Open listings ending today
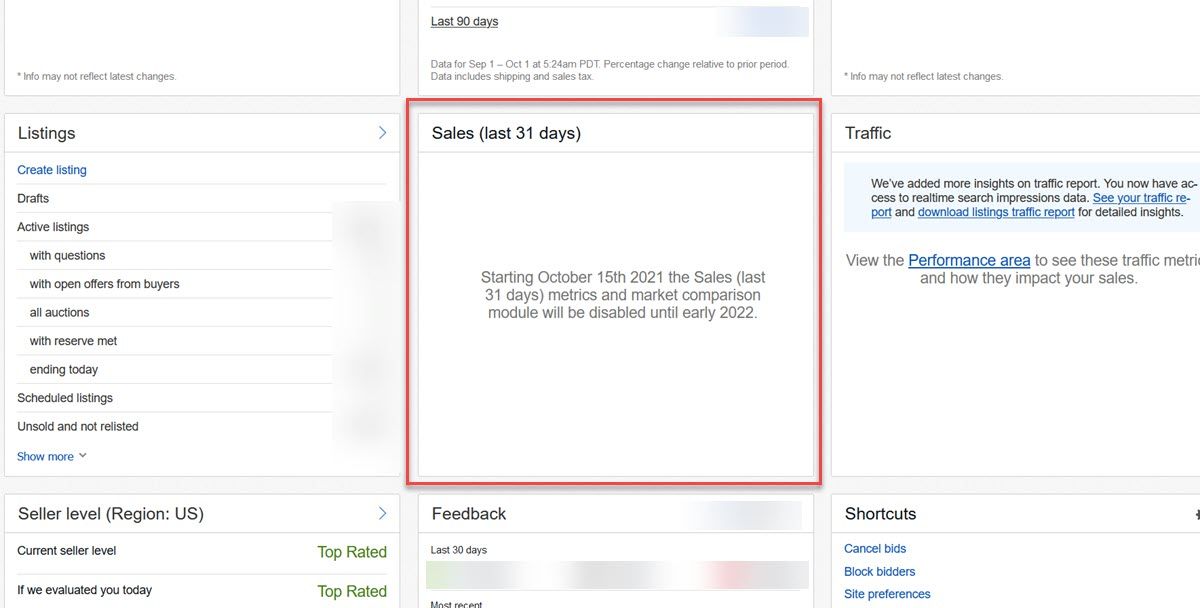Image resolution: width=1200 pixels, height=608 pixels. click(x=64, y=369)
